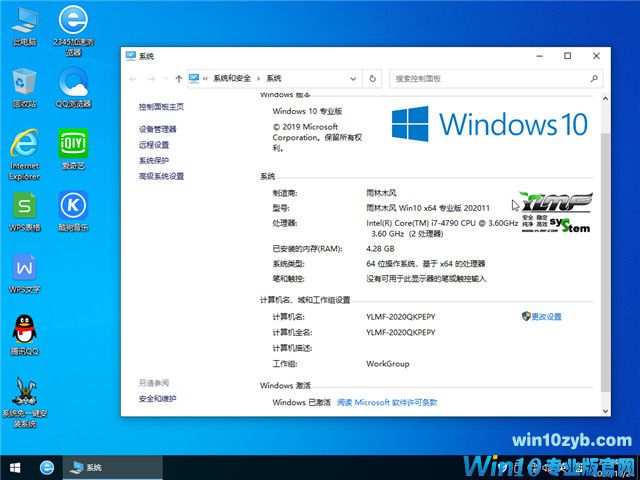Minimize the System window
The image size is (640, 480).
(x=540, y=56)
